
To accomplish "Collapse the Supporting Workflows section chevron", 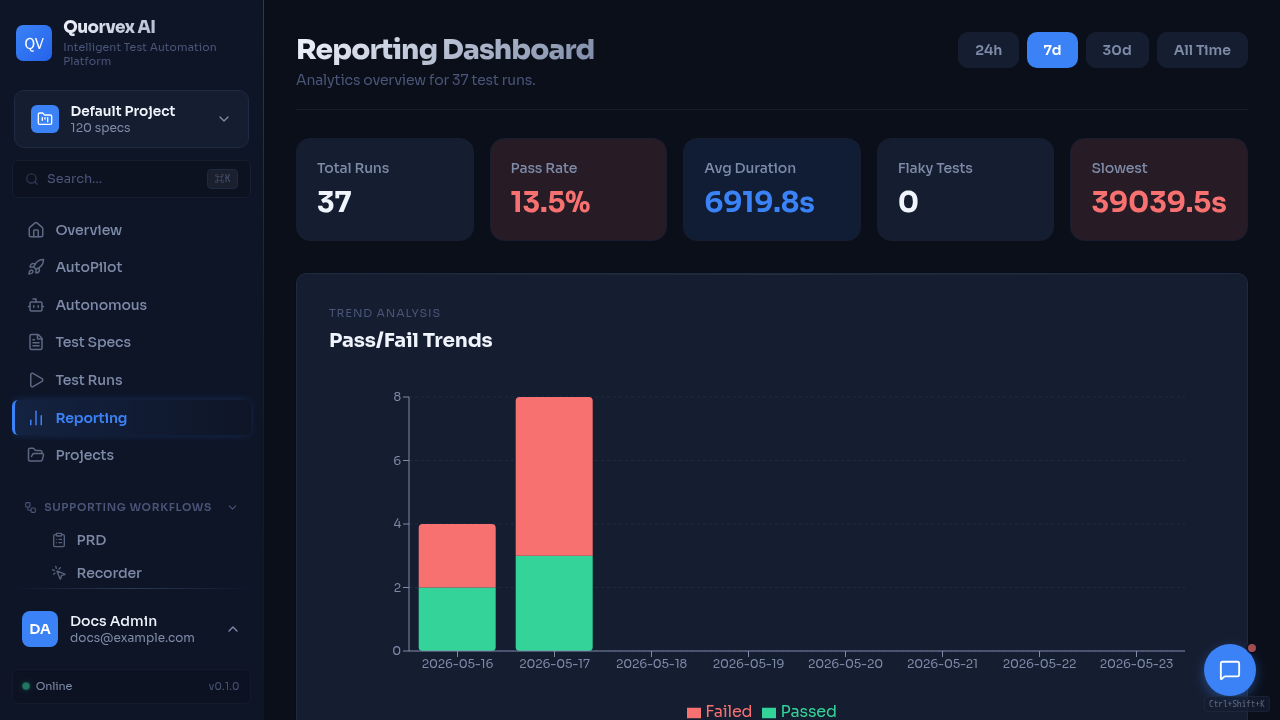I will click(x=232, y=507).
